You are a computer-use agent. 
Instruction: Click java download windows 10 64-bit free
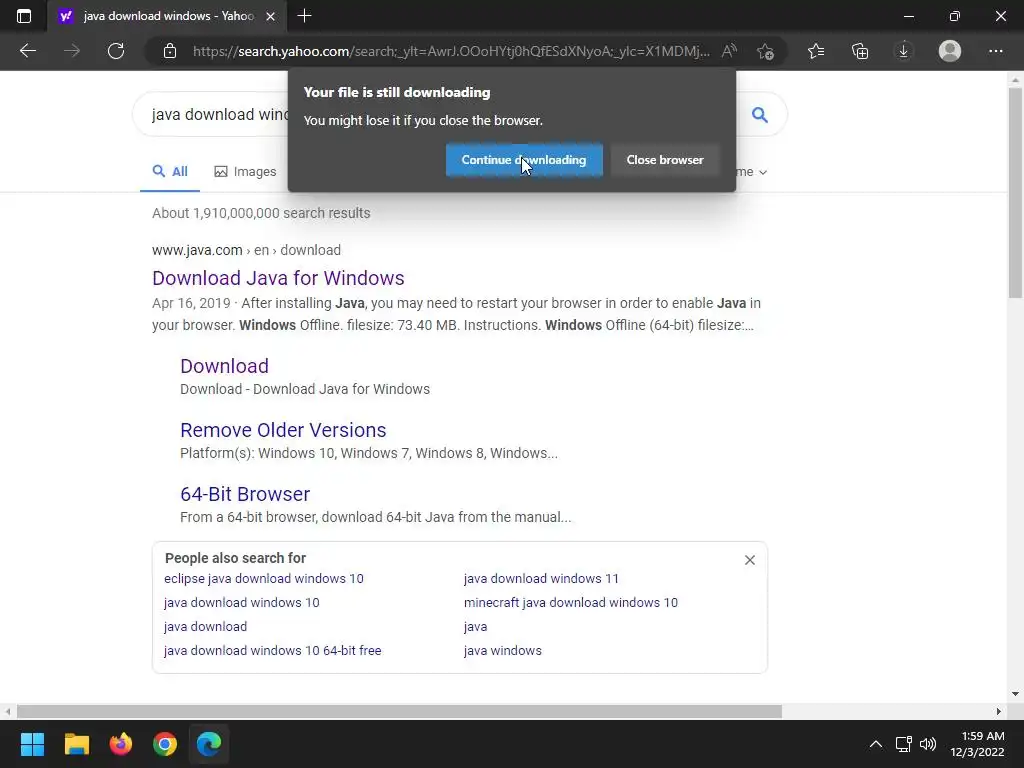coord(272,651)
